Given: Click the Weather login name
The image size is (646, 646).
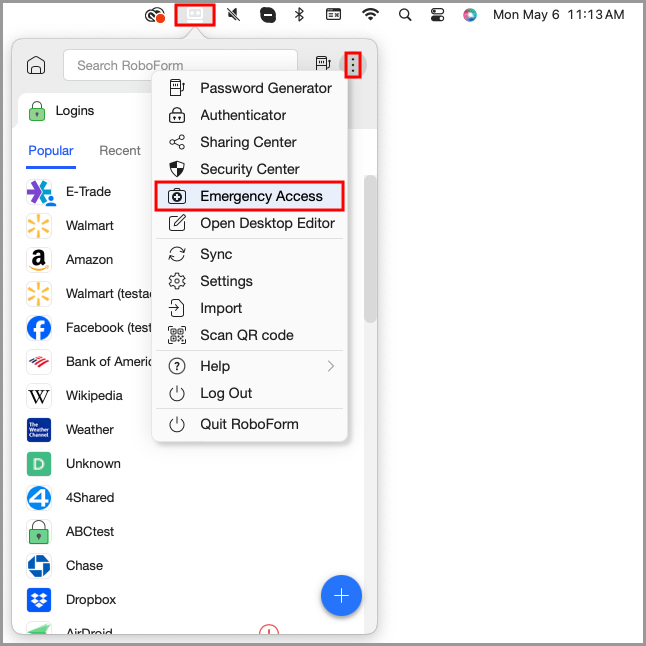Looking at the screenshot, I should 90,430.
